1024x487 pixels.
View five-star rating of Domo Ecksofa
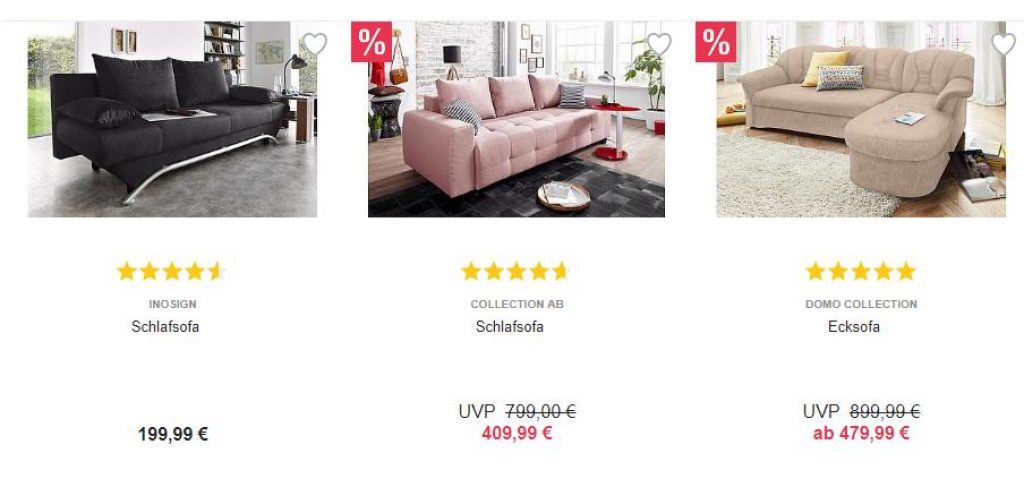[860, 271]
